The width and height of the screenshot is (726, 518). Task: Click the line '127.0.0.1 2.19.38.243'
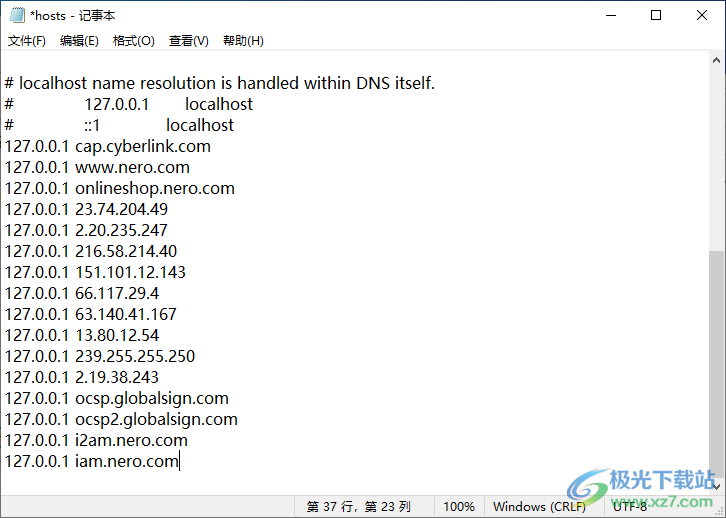click(82, 377)
